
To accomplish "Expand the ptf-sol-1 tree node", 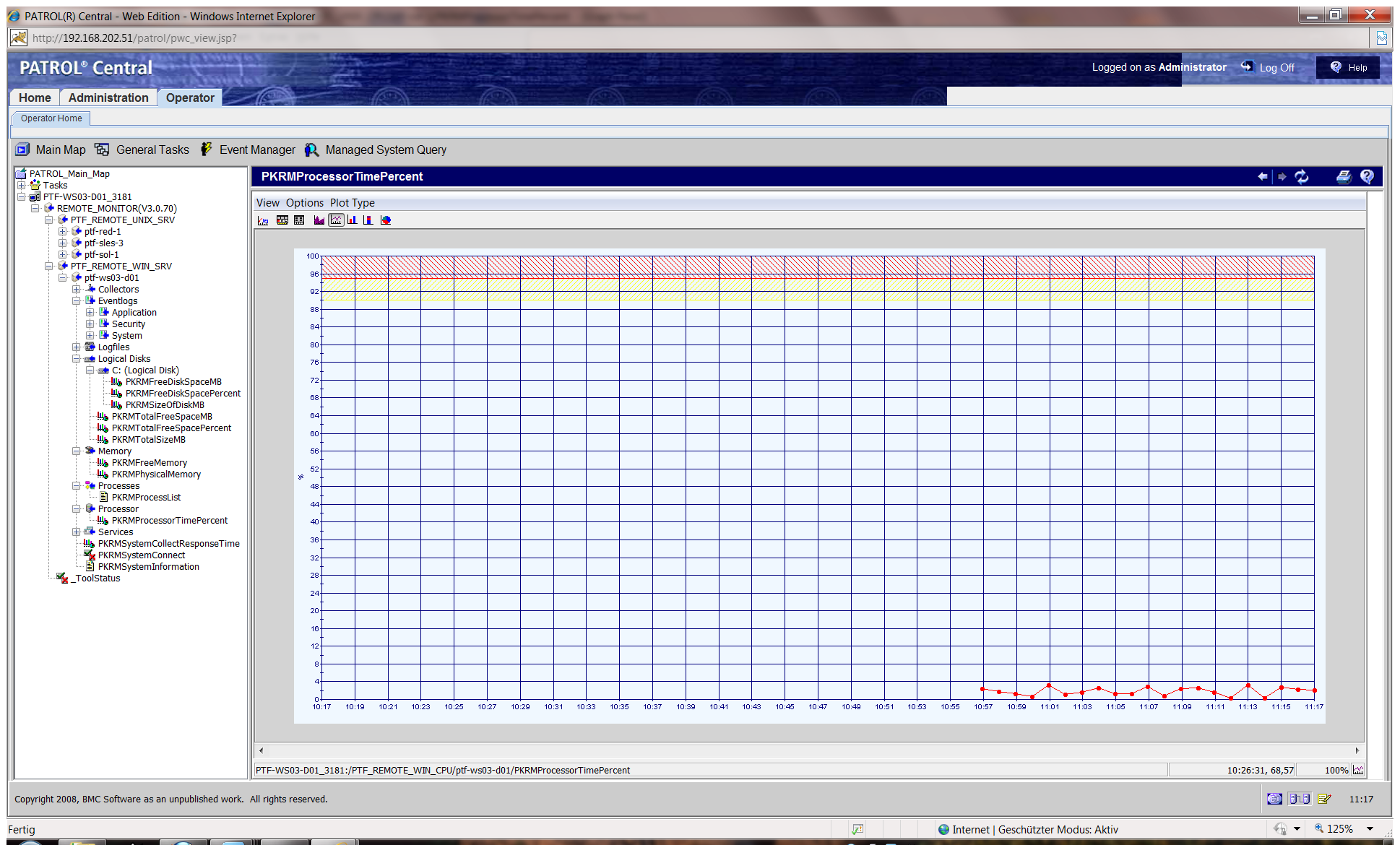I will (63, 255).
